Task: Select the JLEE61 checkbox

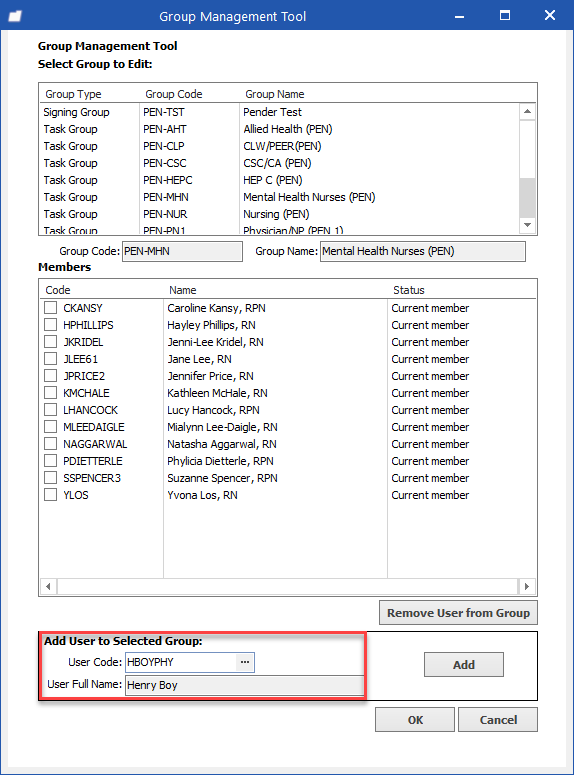Action: pos(50,359)
